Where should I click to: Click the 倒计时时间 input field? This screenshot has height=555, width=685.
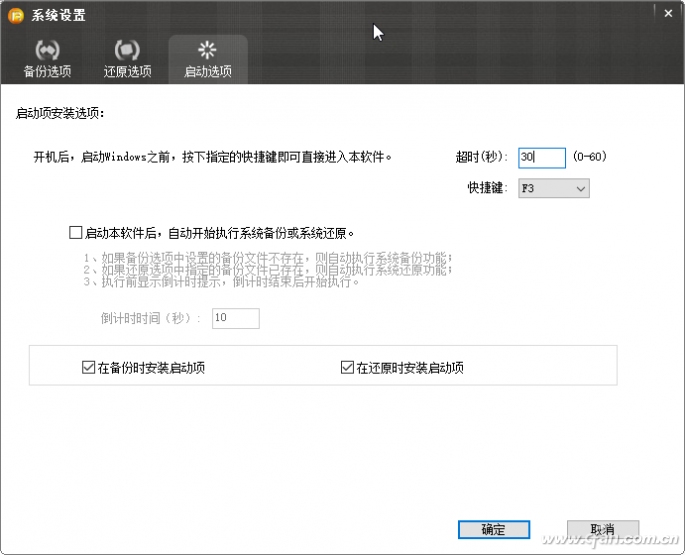235,318
